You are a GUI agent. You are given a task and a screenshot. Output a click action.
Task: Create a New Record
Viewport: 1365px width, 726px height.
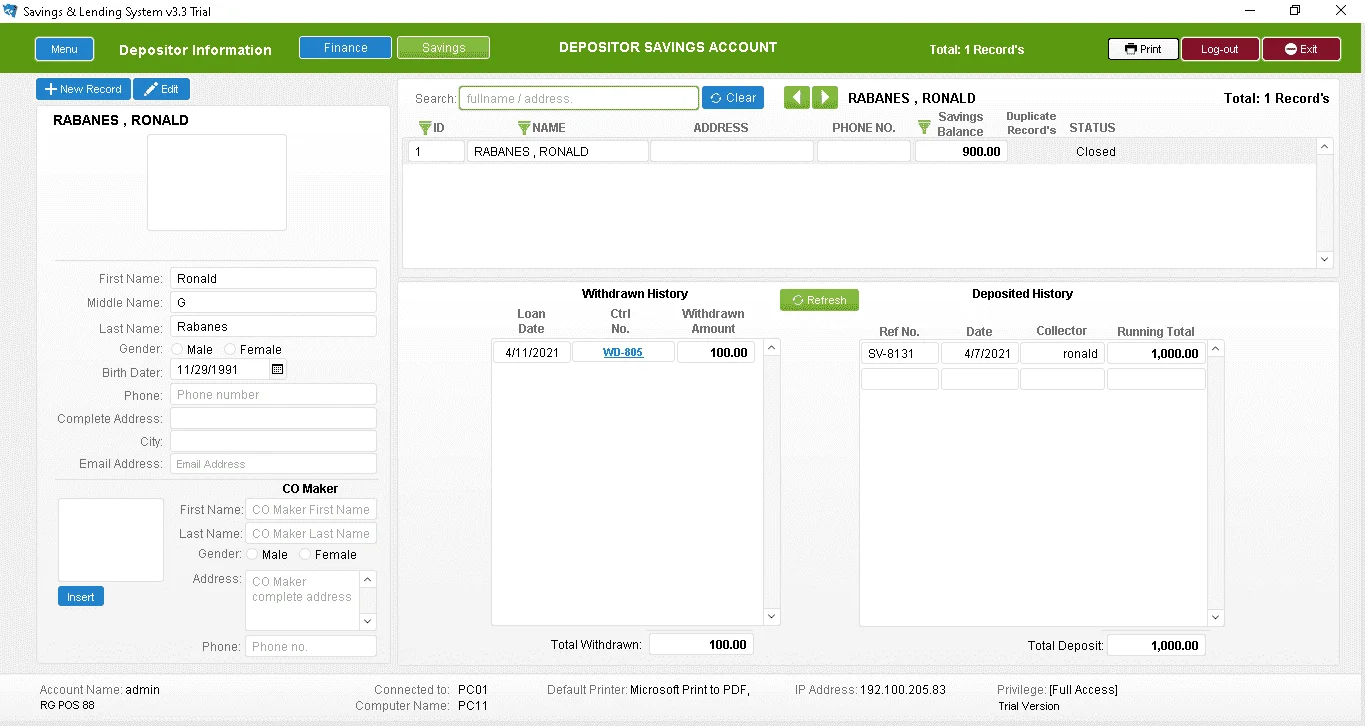tap(83, 89)
